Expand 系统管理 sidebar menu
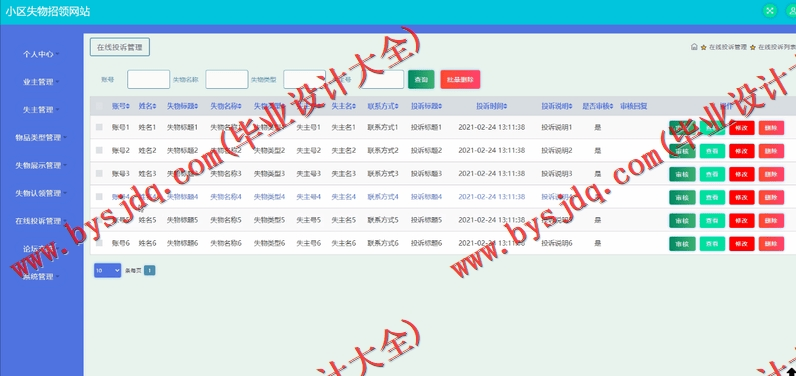The height and width of the screenshot is (376, 796). point(41,277)
